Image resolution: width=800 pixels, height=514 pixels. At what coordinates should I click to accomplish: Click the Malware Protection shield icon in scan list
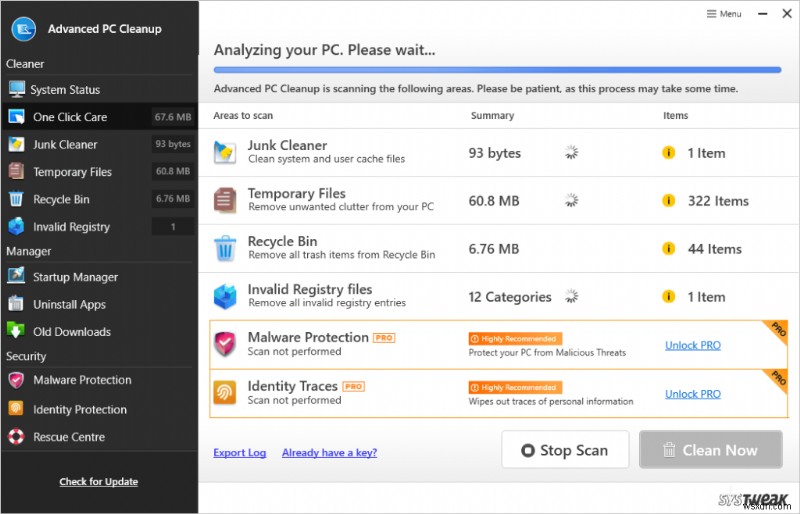[x=225, y=344]
